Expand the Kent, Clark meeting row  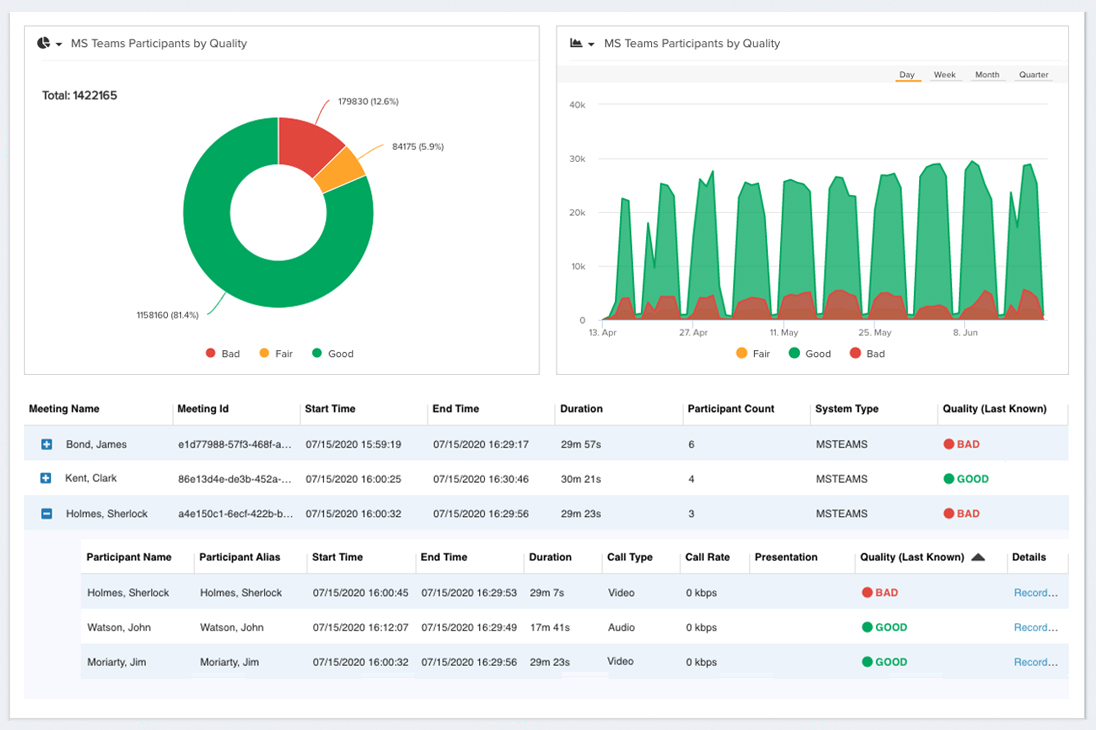tap(46, 478)
